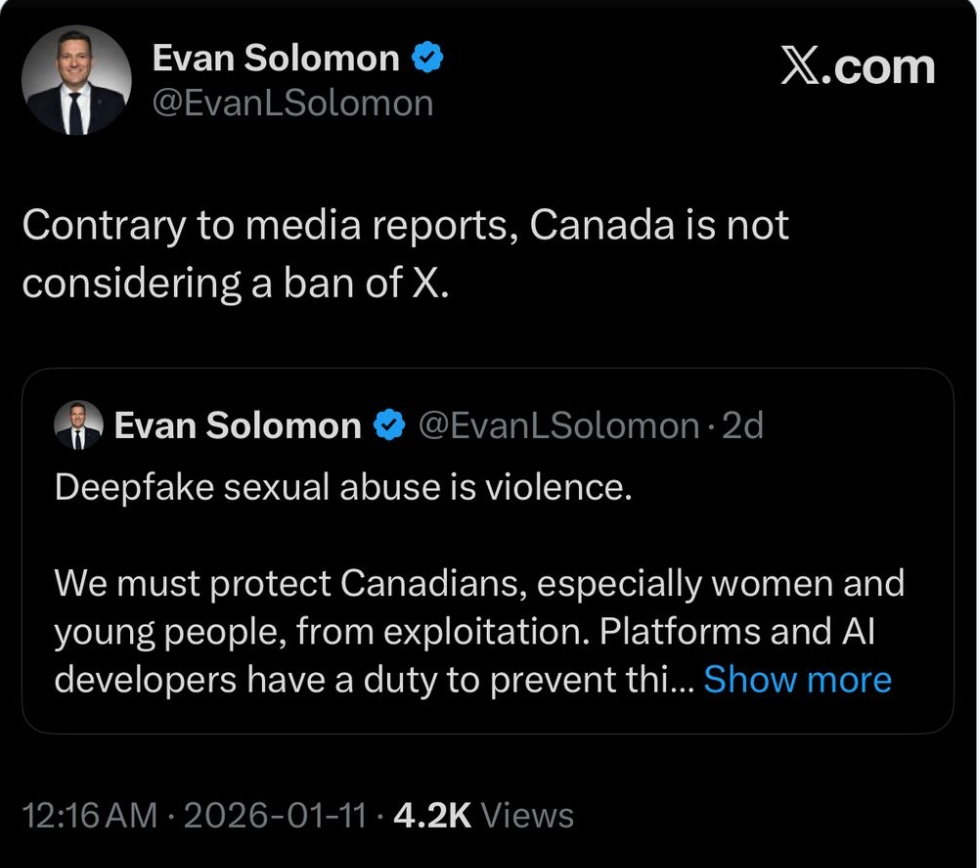The width and height of the screenshot is (980, 868).
Task: Click the "We must protect Canadians" paragraph
Action: pos(478,582)
